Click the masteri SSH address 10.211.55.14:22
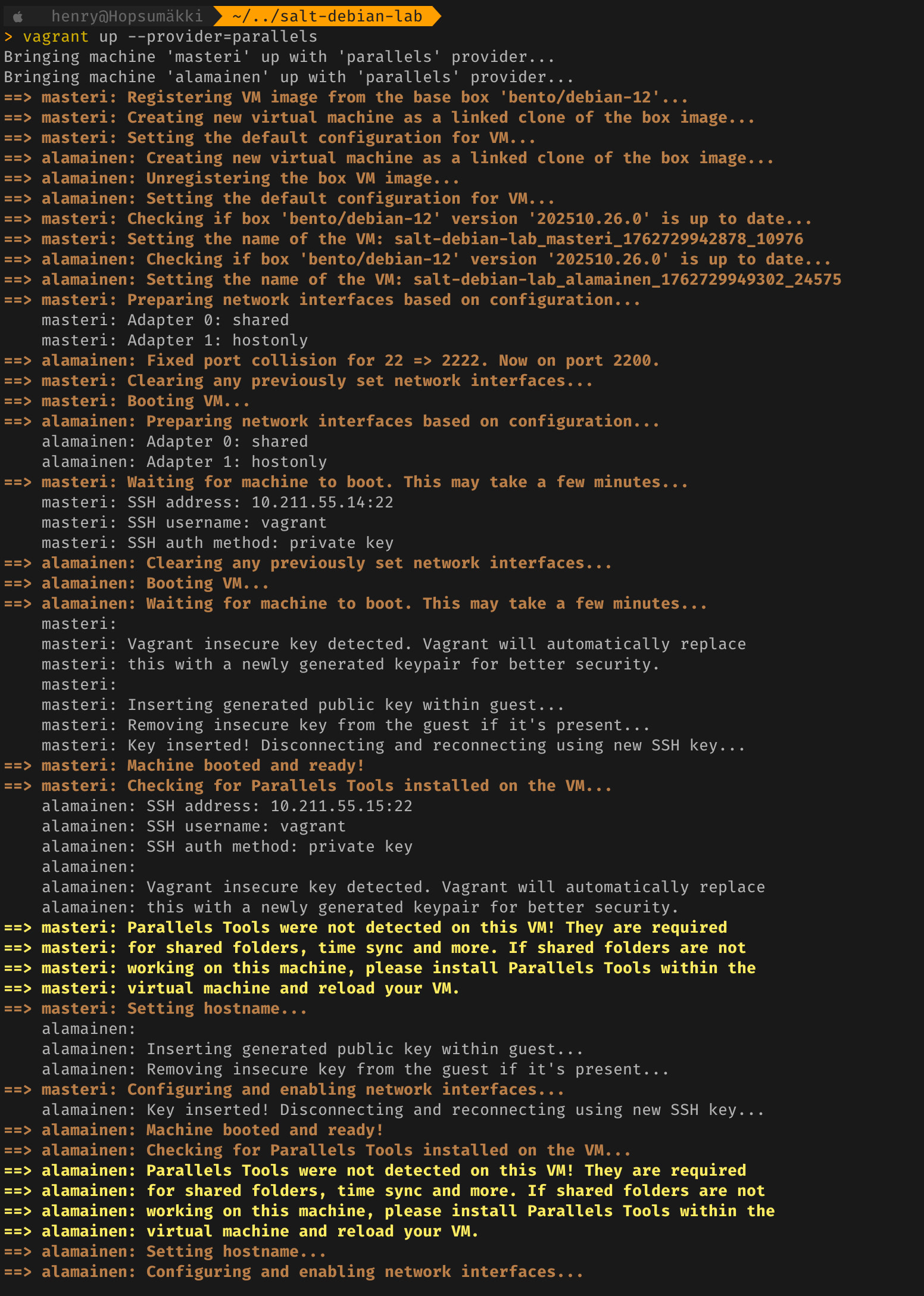Viewport: 924px width, 1296px height. click(322, 503)
